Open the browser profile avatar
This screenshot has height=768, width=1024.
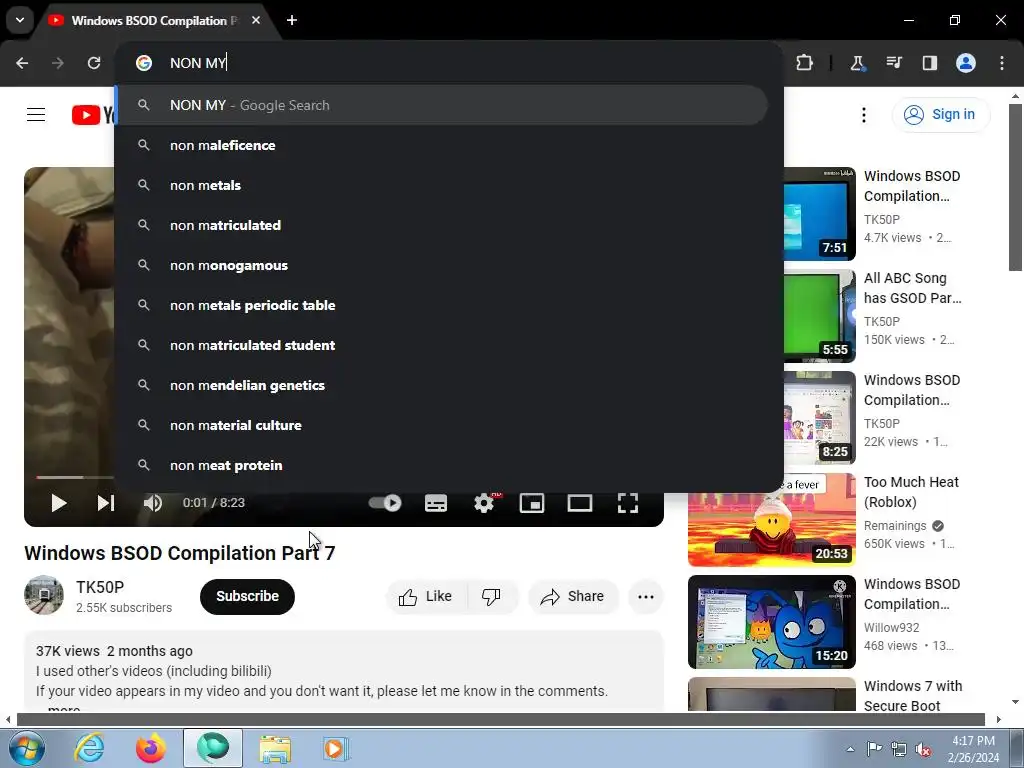tap(966, 63)
